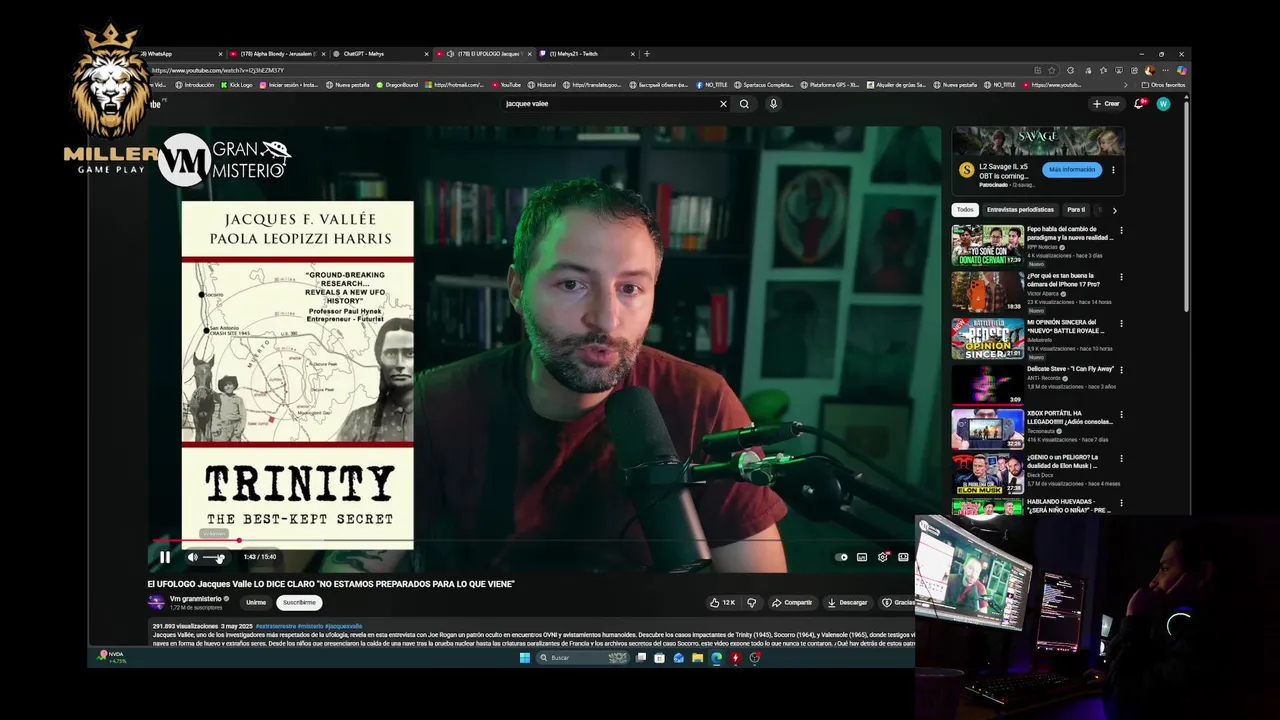The height and width of the screenshot is (720, 1280).
Task: Open the options menu for the Elon Musk video
Action: pos(1121,460)
